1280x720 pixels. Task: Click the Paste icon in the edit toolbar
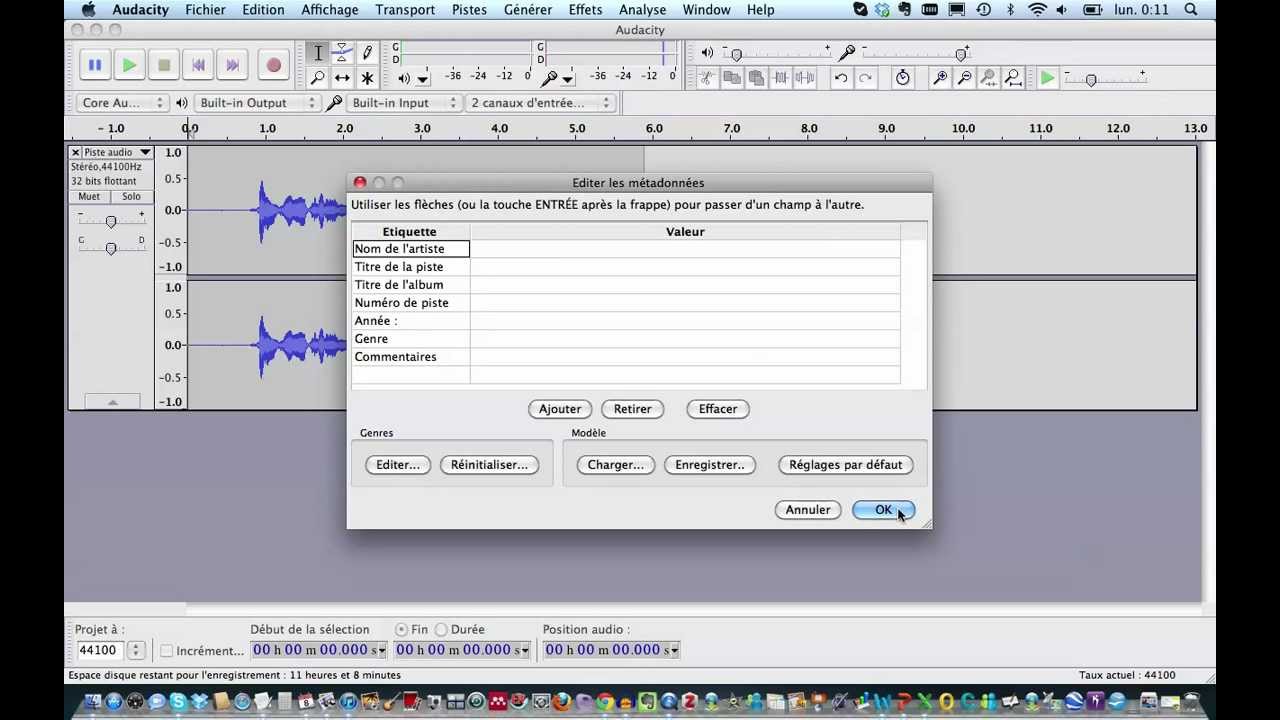756,77
